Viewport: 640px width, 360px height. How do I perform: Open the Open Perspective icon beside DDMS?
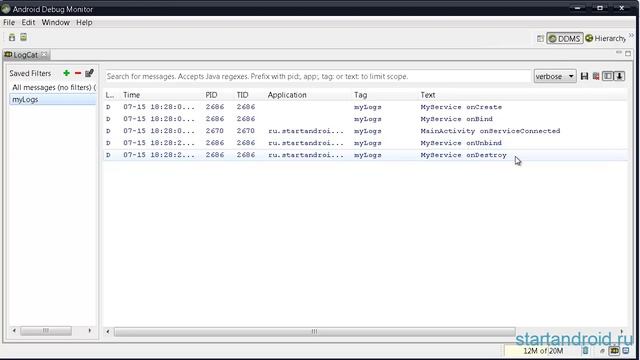(x=540, y=38)
